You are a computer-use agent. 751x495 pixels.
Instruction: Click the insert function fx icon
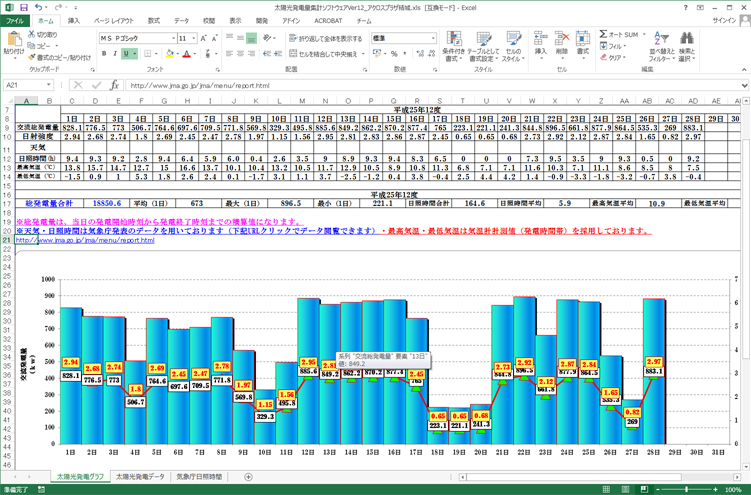click(114, 85)
